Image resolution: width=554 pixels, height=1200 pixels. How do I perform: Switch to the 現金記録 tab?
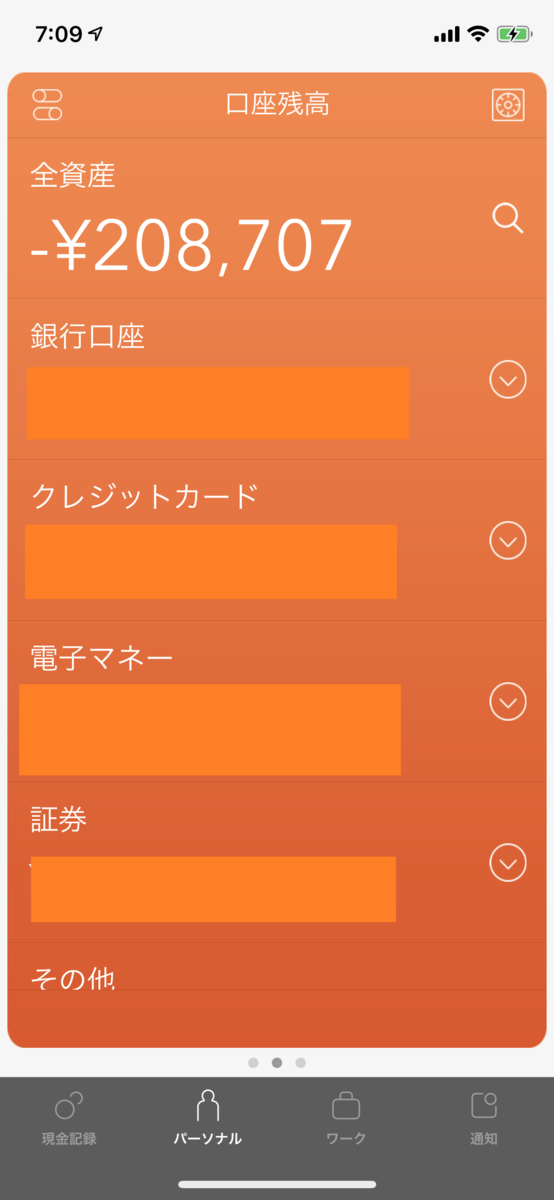[x=69, y=1118]
